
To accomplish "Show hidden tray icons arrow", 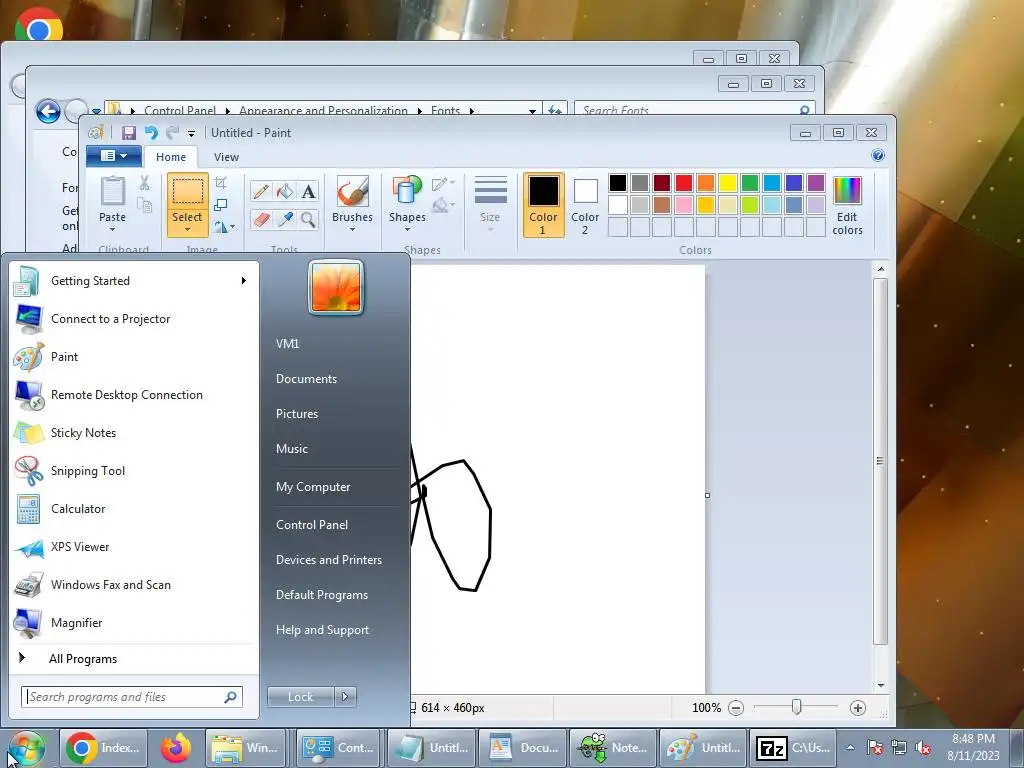I will tap(850, 748).
